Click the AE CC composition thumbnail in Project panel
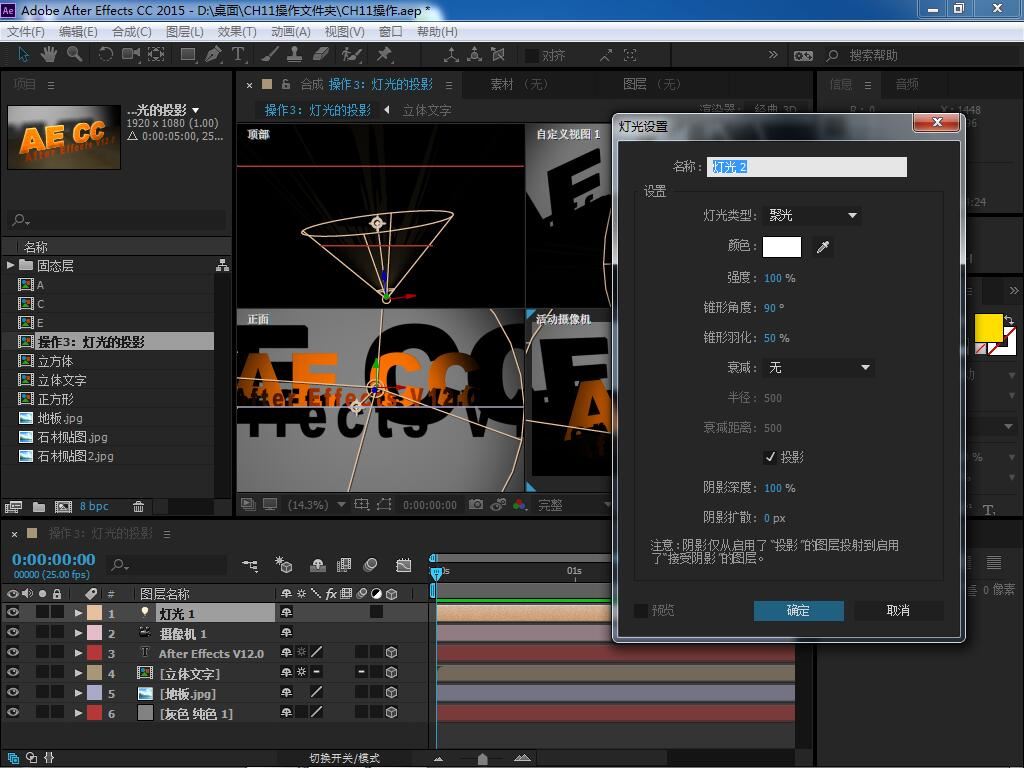Image resolution: width=1024 pixels, height=768 pixels. coord(64,137)
